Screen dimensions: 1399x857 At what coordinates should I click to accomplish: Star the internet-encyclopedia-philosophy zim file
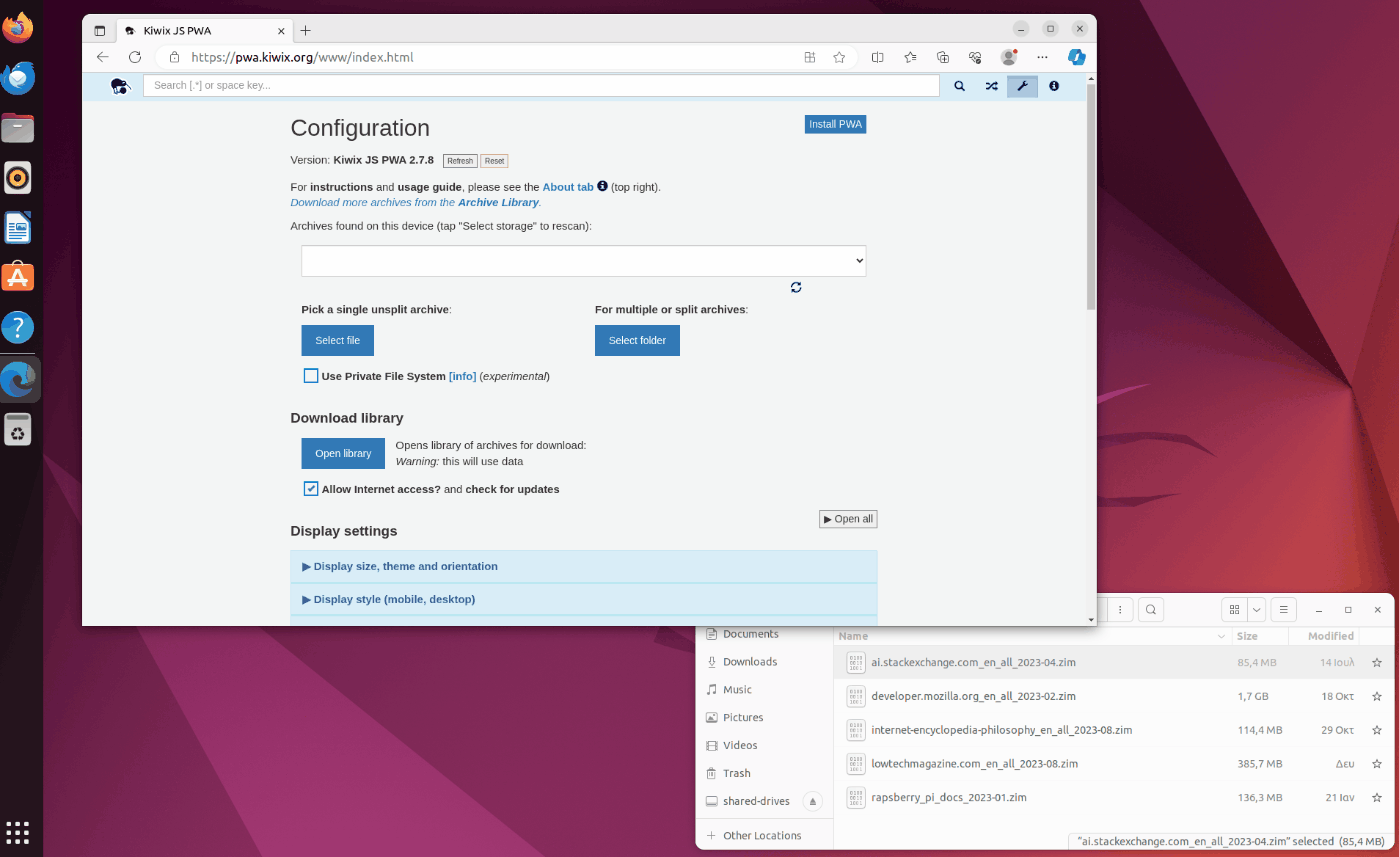pyautogui.click(x=1377, y=730)
